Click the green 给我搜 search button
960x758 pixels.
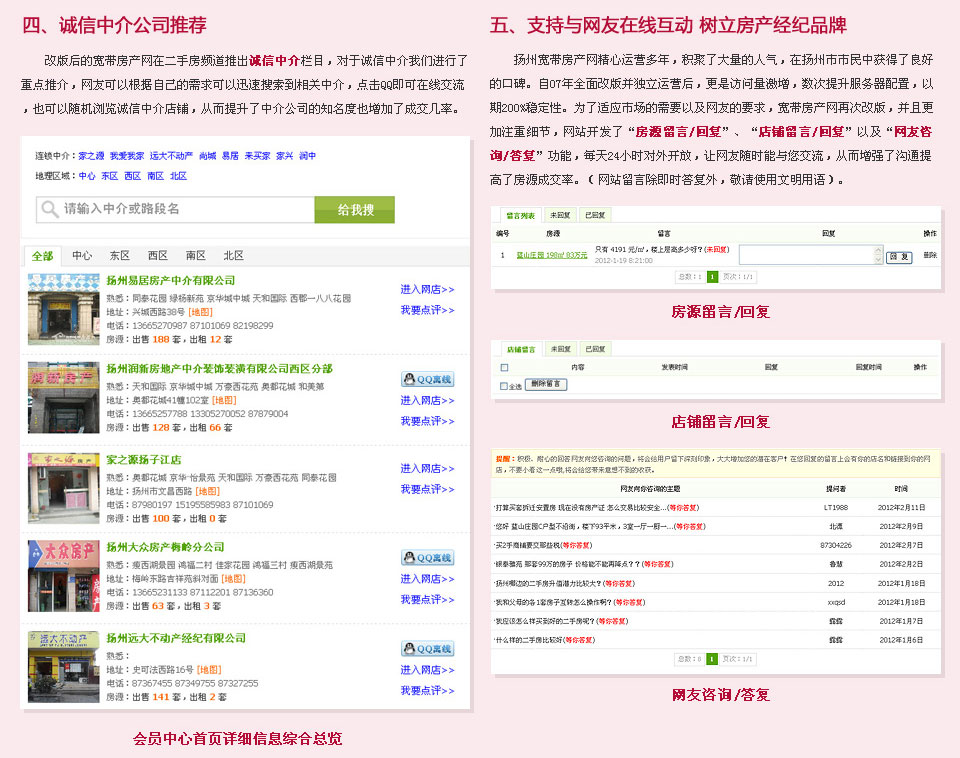point(355,210)
